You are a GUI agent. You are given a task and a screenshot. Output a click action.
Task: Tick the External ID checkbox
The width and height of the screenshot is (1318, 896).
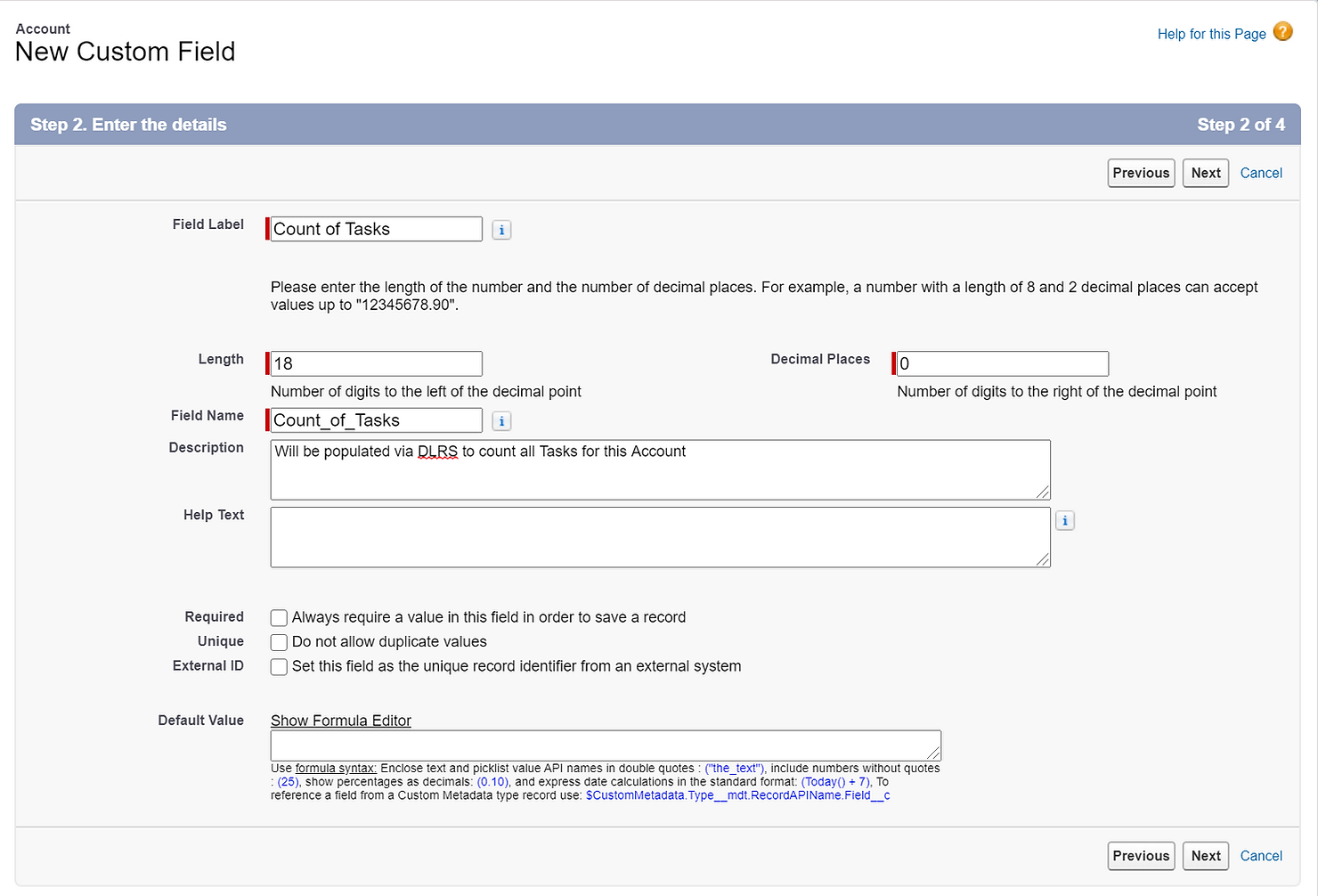coord(279,666)
